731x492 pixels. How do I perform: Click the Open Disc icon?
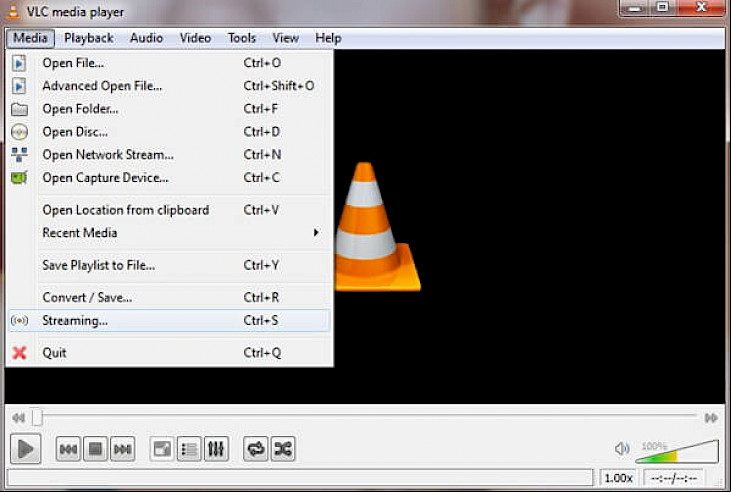19,132
